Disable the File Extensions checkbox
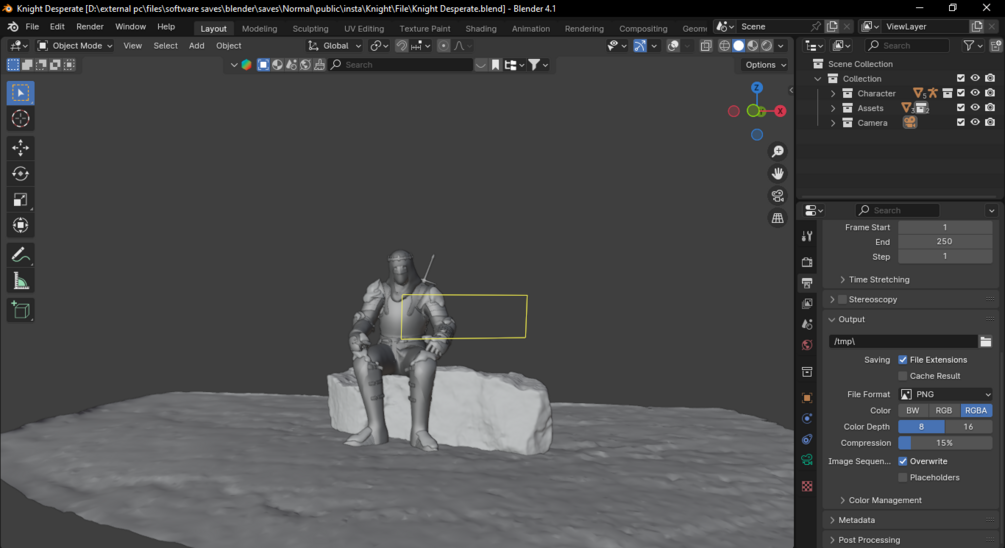1005x548 pixels. (902, 360)
